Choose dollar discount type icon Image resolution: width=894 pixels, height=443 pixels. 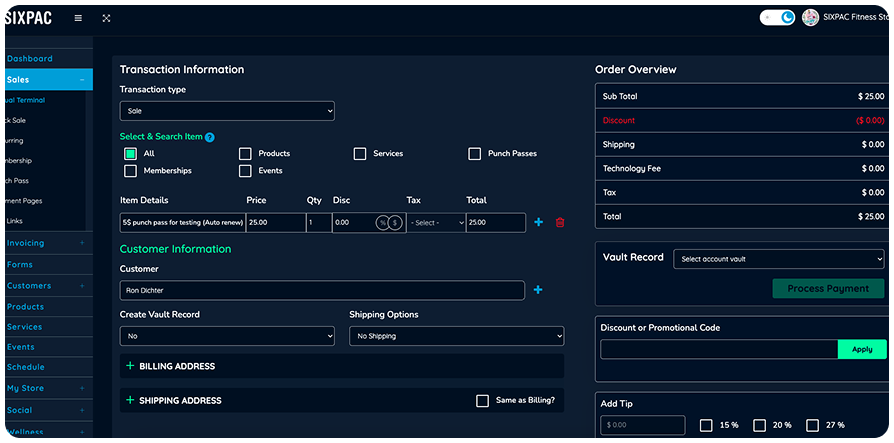(395, 223)
